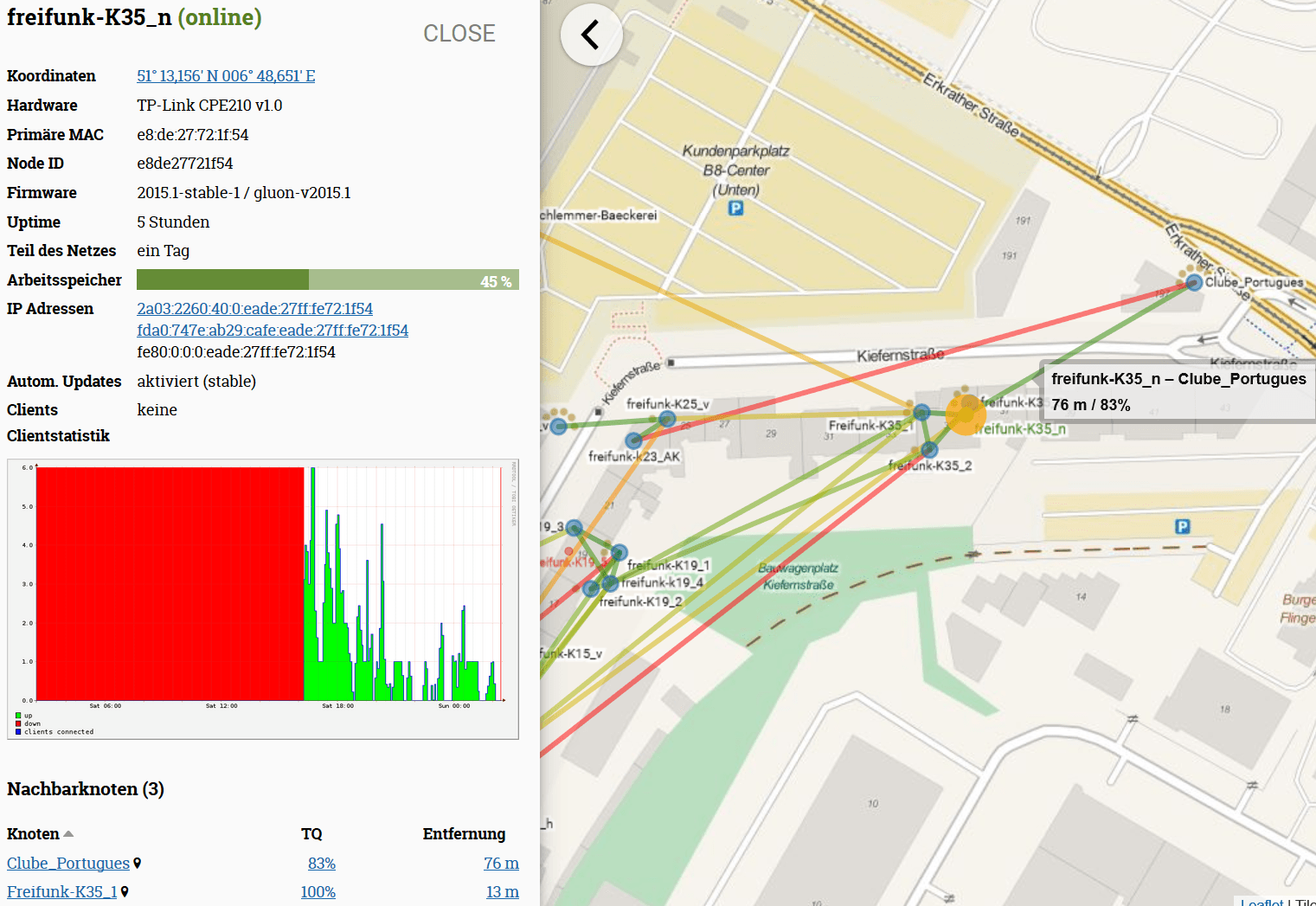Click the Arbeitsspeicher memory usage bar

click(x=328, y=280)
